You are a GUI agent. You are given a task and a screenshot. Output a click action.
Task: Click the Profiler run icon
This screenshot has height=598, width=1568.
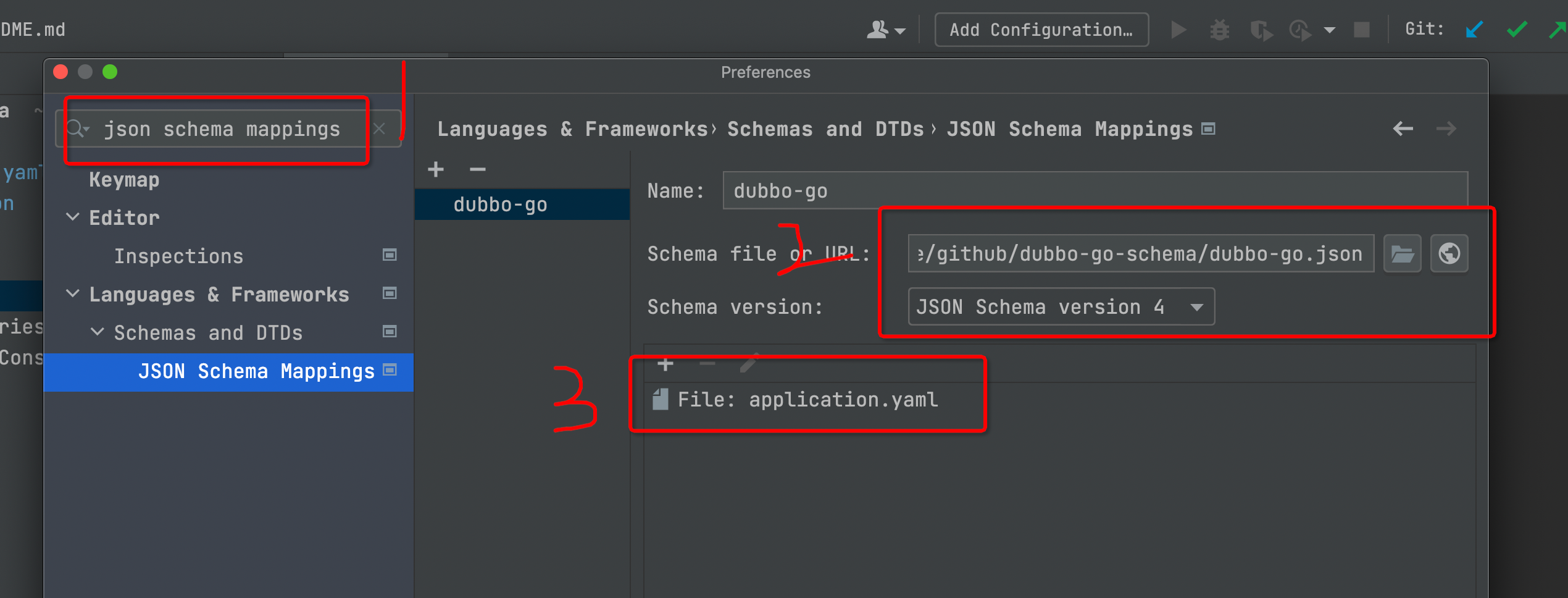point(1301,30)
